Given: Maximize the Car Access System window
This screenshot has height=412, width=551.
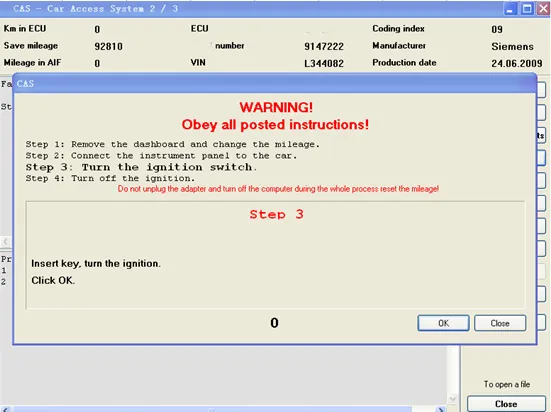Looking at the screenshot, I should pos(527,9).
